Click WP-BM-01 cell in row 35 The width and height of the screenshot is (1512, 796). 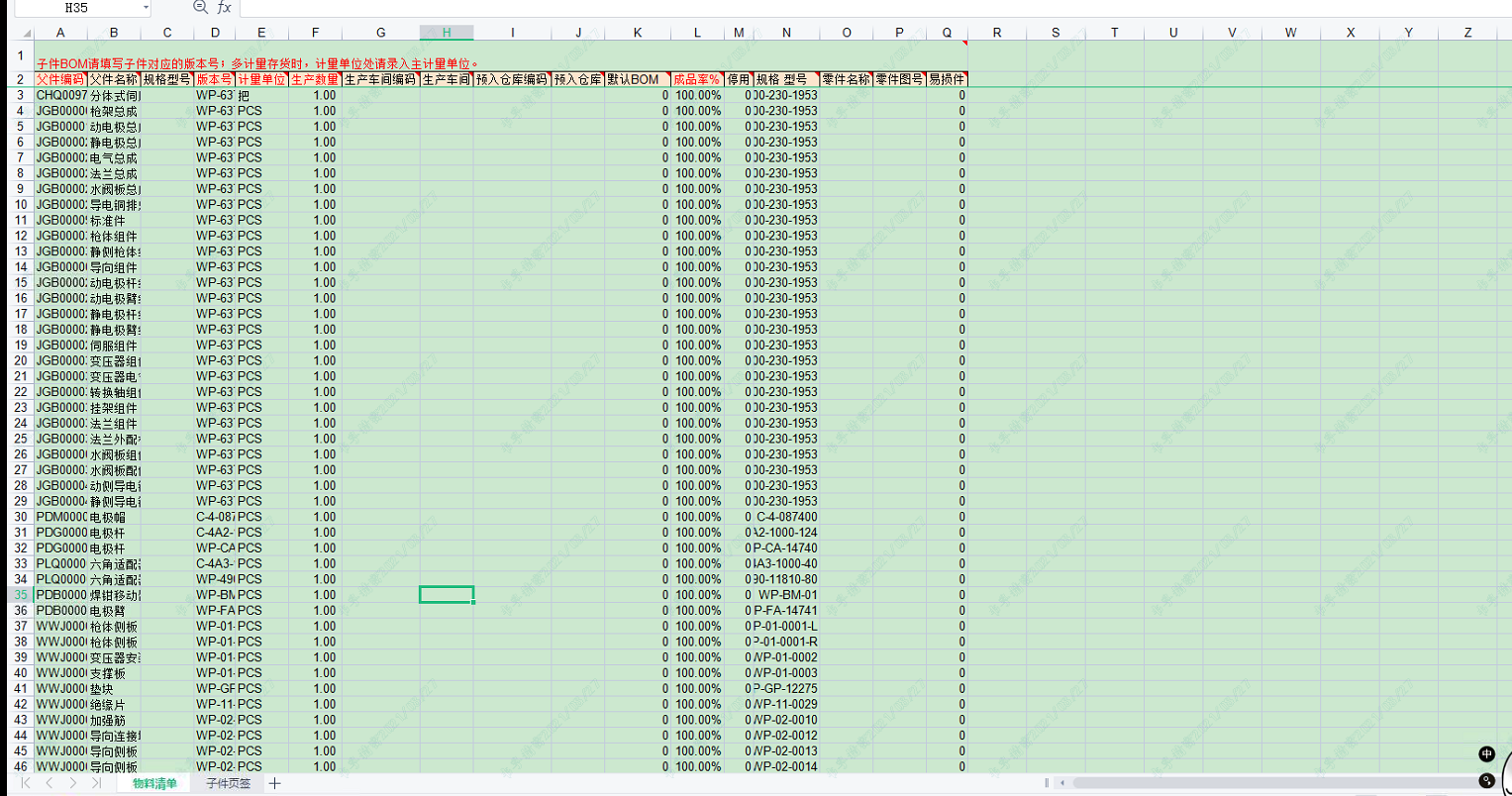[786, 595]
